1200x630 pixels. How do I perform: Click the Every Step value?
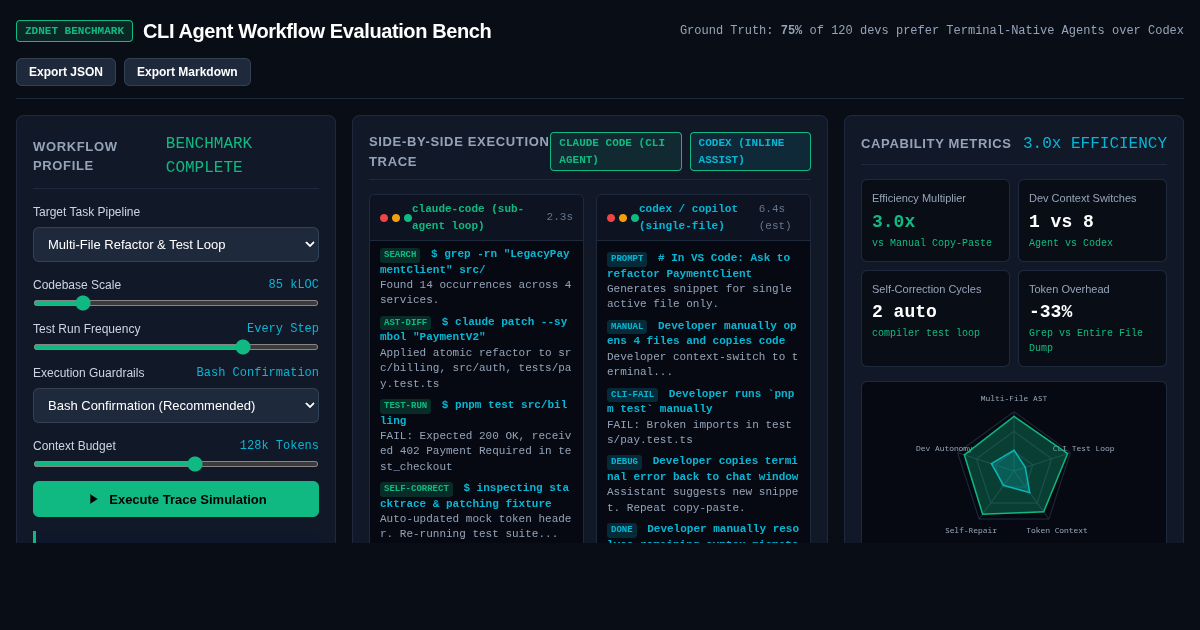pyautogui.click(x=283, y=329)
